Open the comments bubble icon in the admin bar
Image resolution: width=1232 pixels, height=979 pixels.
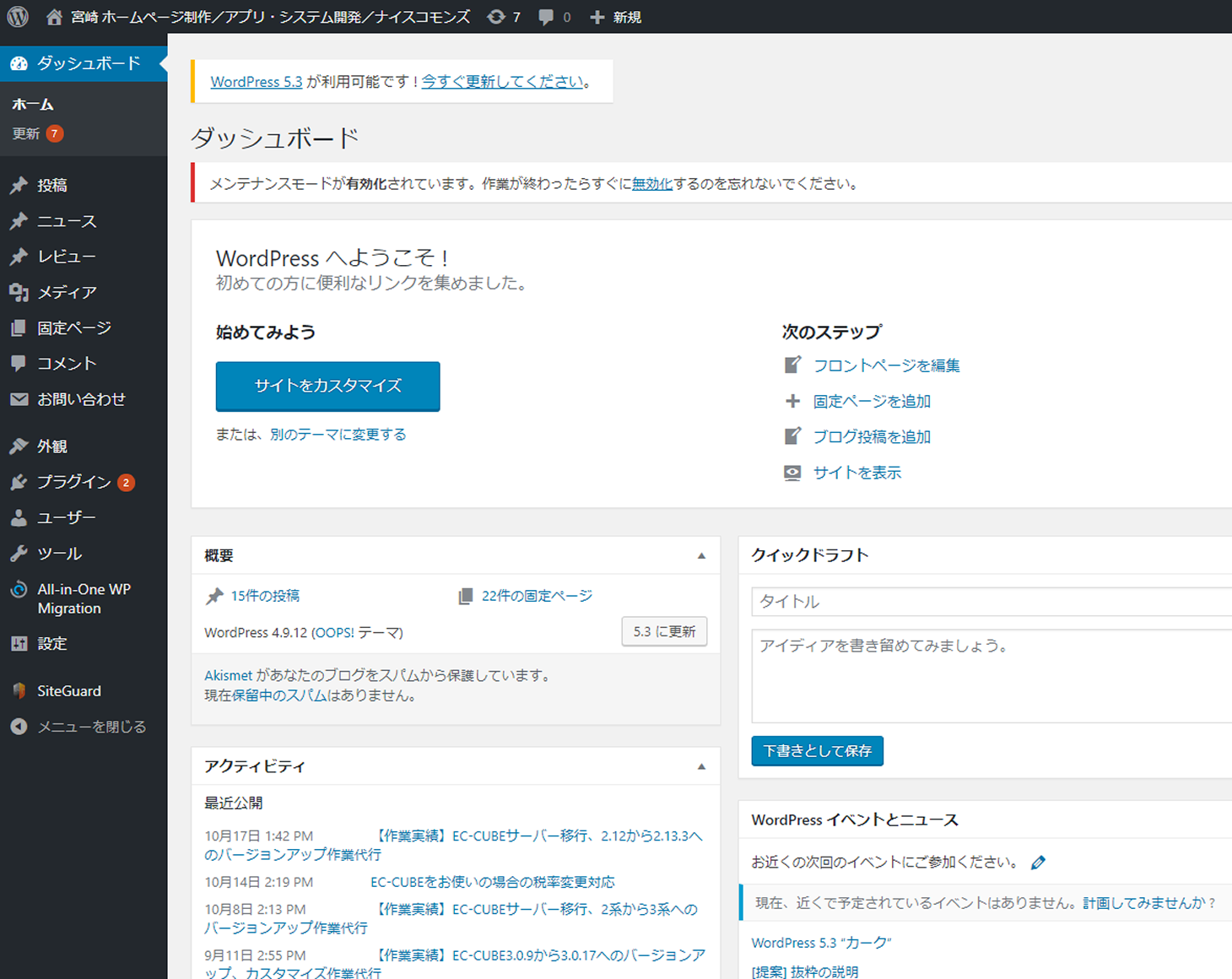coord(546,17)
